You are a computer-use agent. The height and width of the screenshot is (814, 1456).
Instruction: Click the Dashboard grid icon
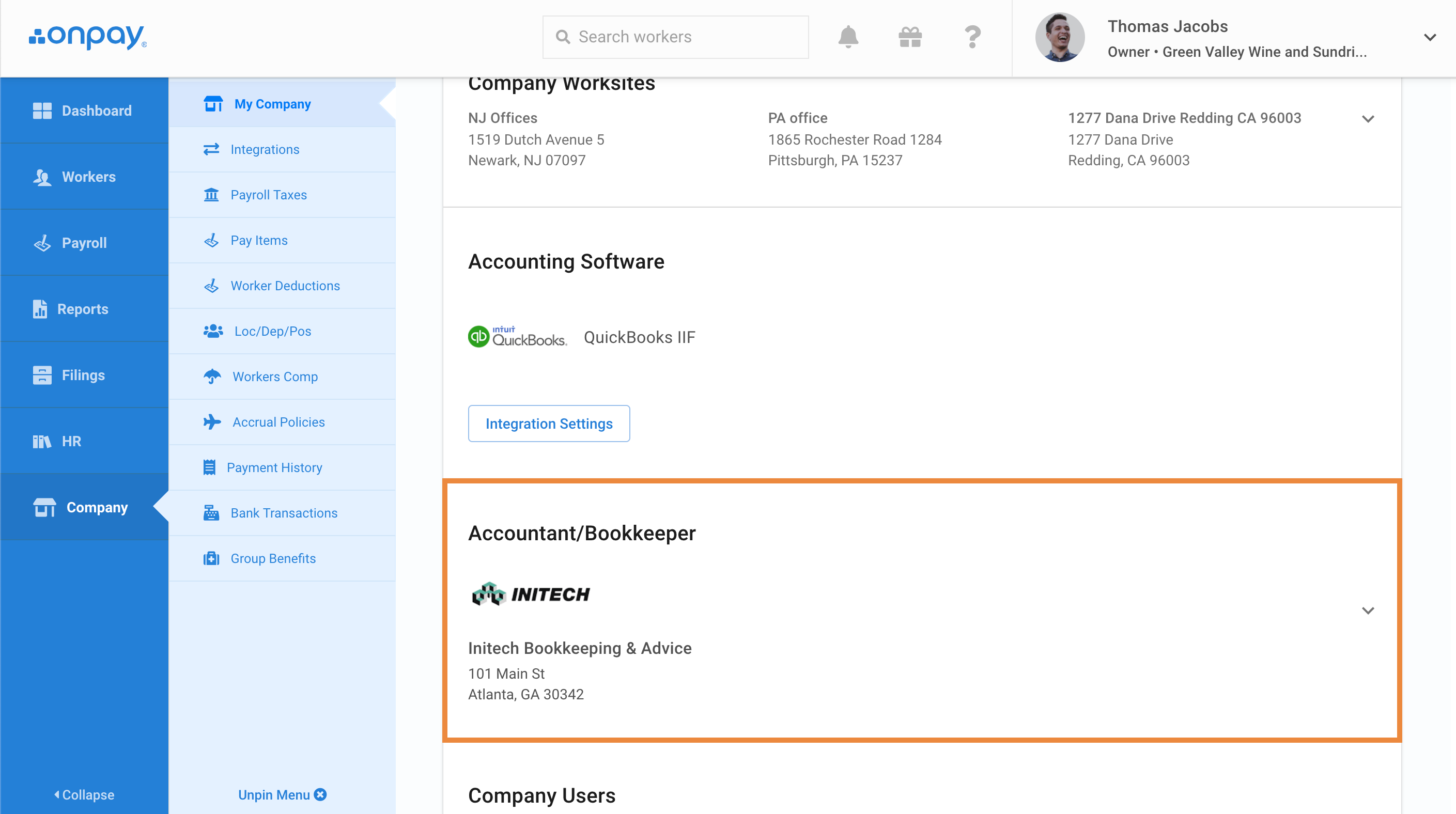point(42,111)
